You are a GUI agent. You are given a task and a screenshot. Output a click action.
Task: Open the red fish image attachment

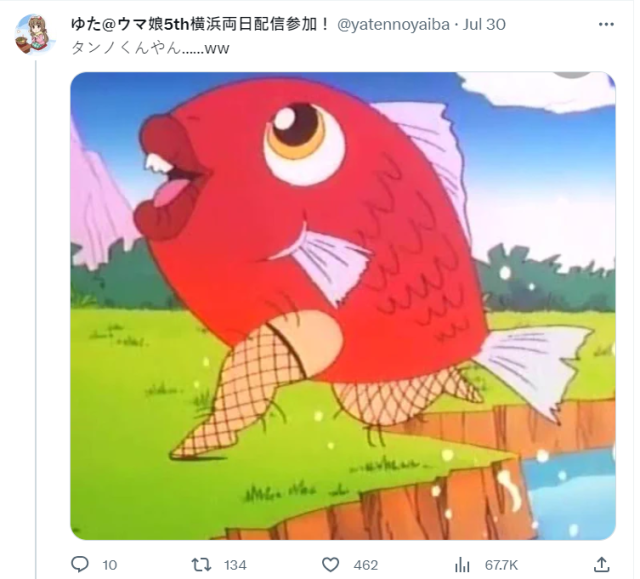click(x=343, y=306)
